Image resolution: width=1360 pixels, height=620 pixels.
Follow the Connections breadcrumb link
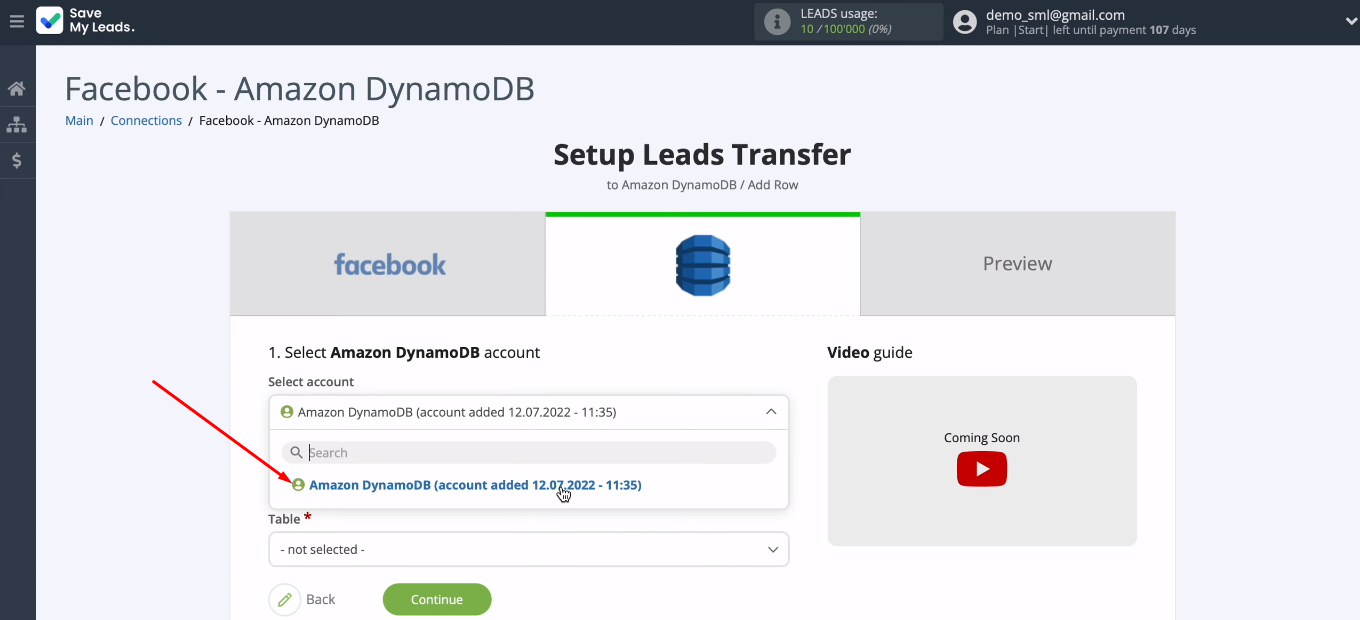click(x=146, y=121)
